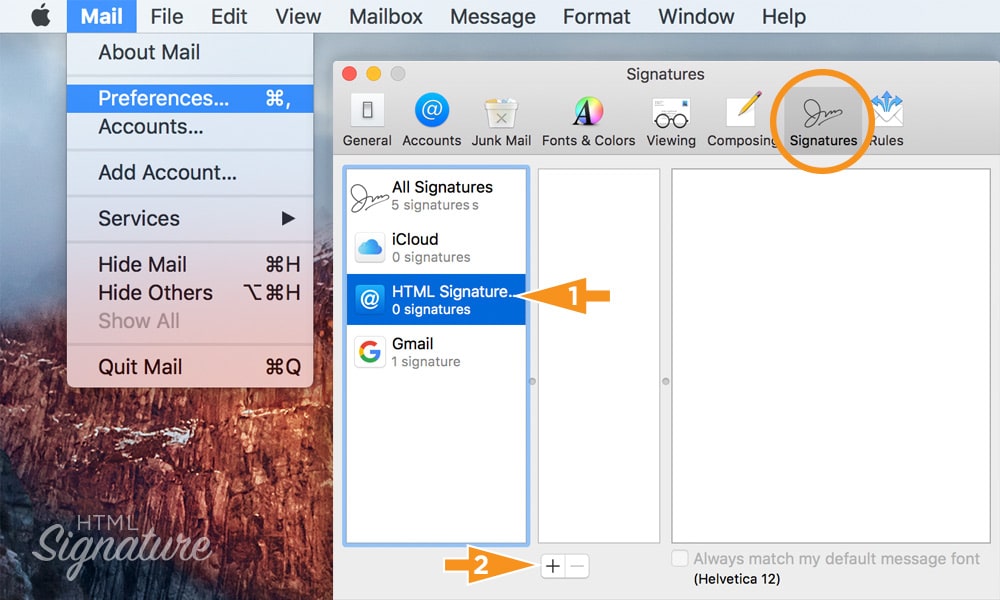The image size is (1000, 600).
Task: Click the minus button to remove signature
Action: coord(577,567)
